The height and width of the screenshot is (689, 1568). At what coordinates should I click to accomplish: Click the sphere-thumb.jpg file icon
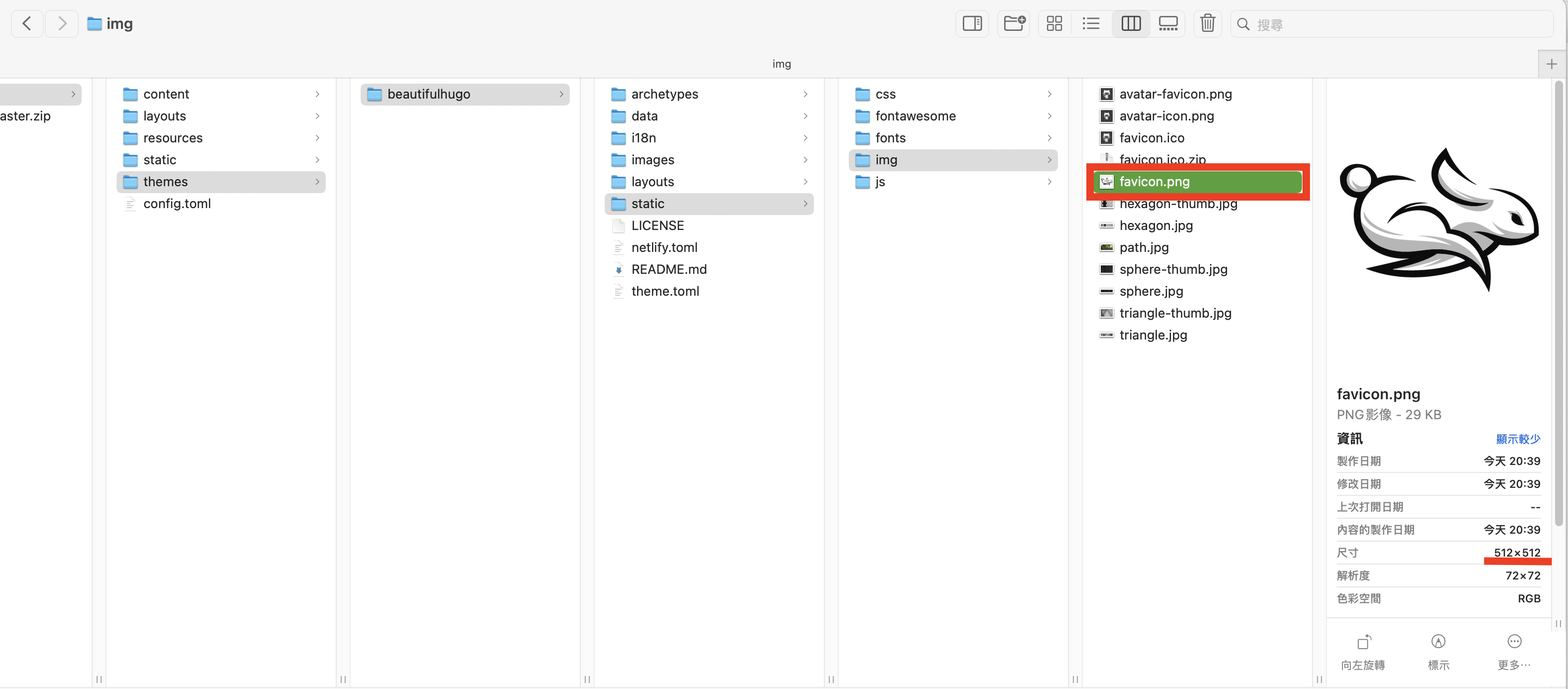pos(1106,269)
